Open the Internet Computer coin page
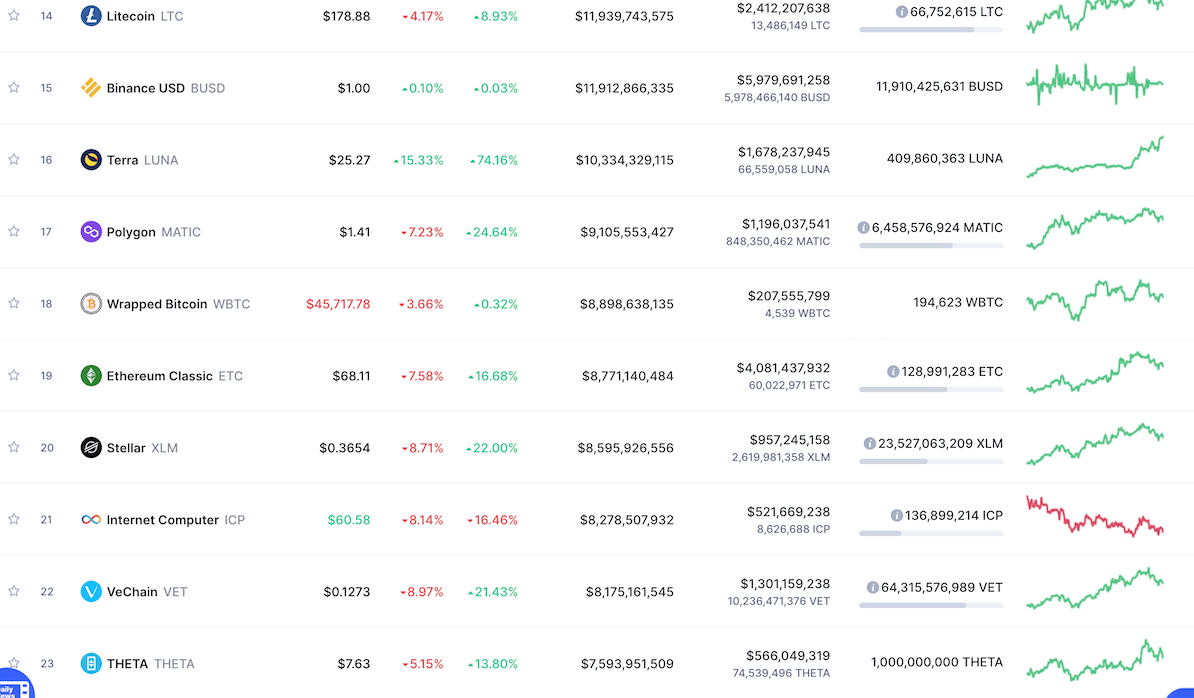1194x698 pixels. [162, 520]
